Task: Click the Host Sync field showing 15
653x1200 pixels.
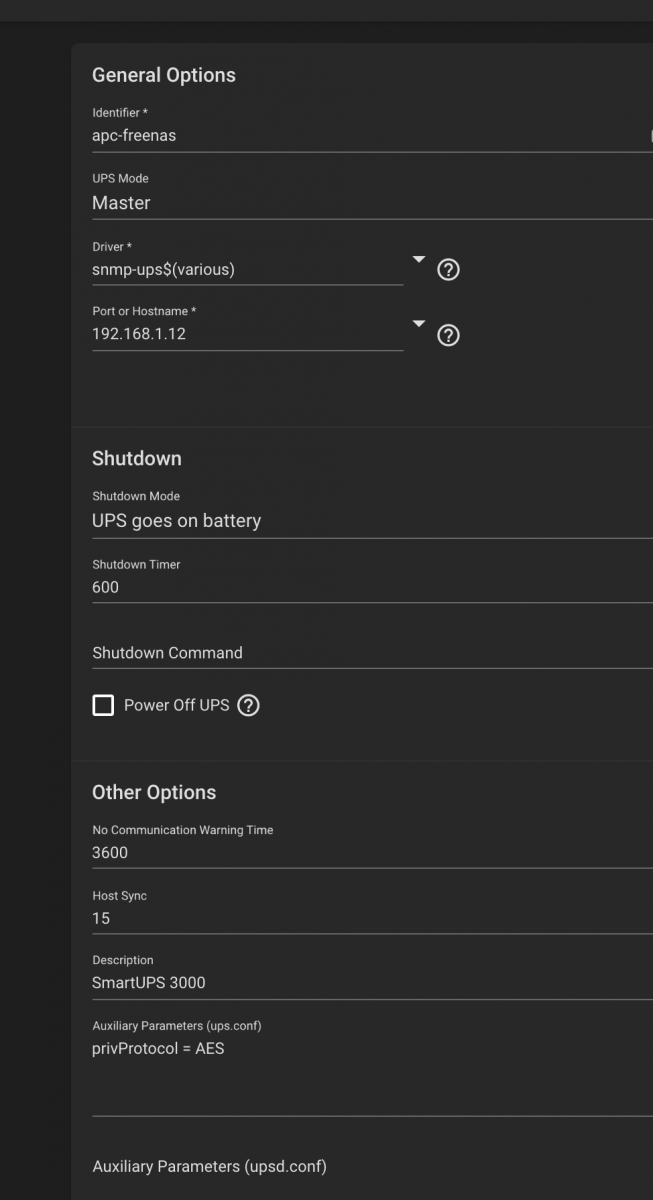Action: point(372,918)
